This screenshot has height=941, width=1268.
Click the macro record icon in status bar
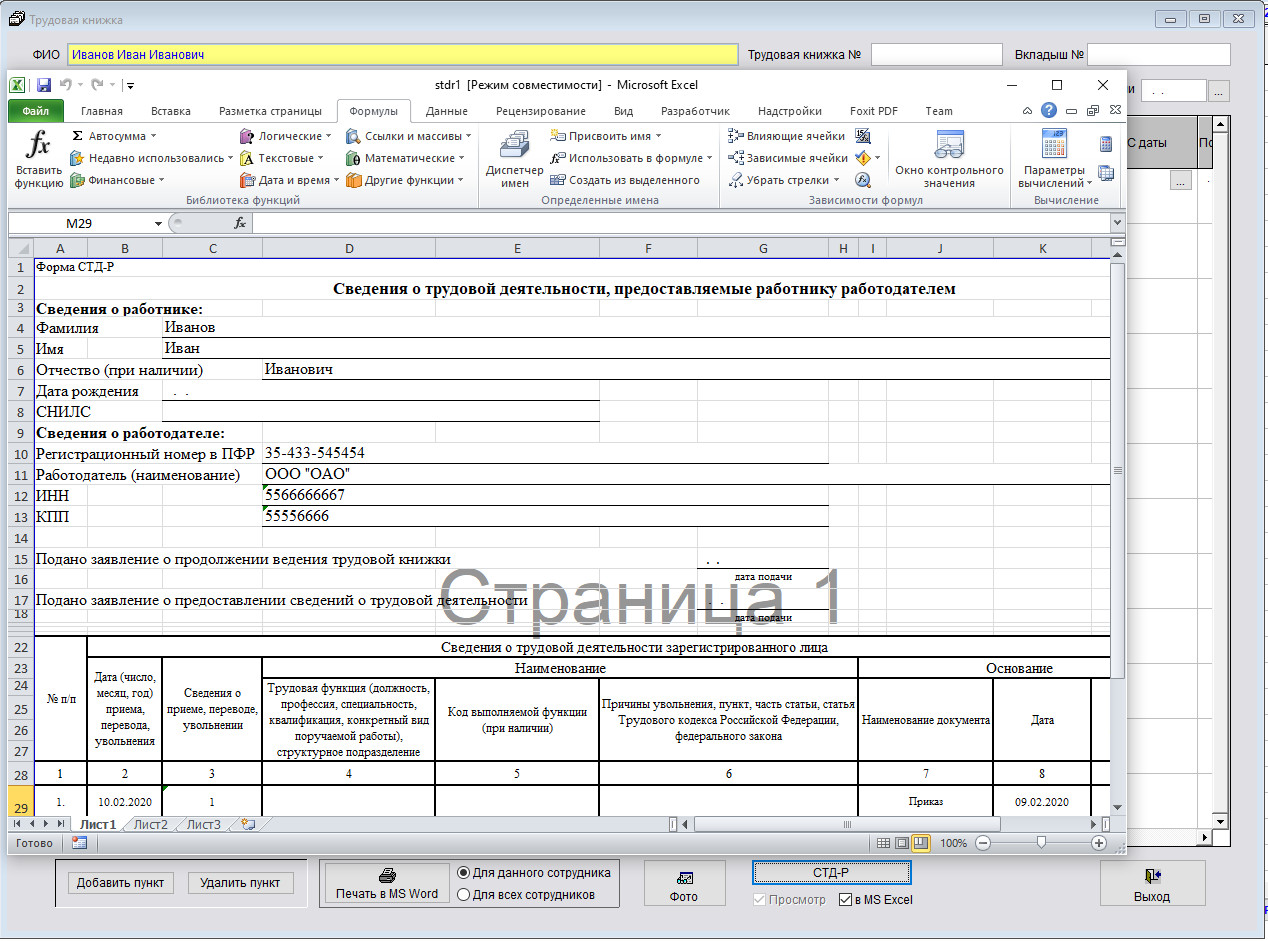tap(79, 843)
